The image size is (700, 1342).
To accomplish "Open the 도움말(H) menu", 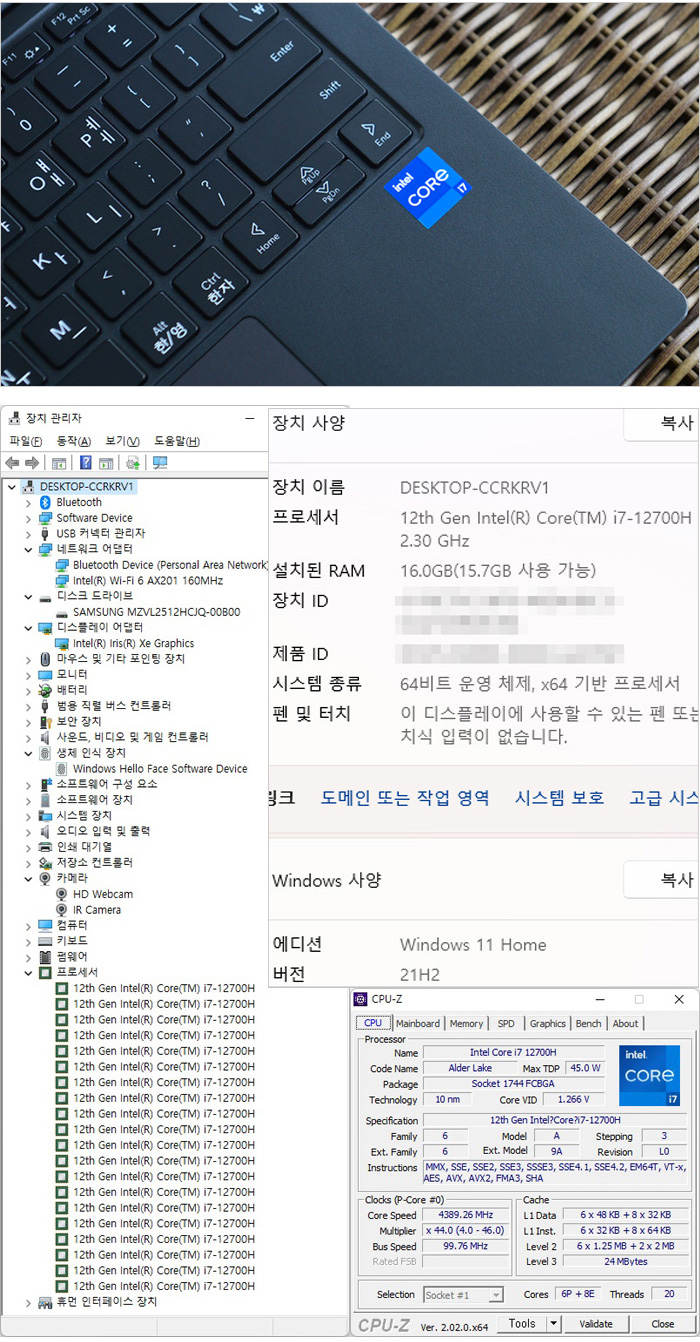I will [177, 441].
